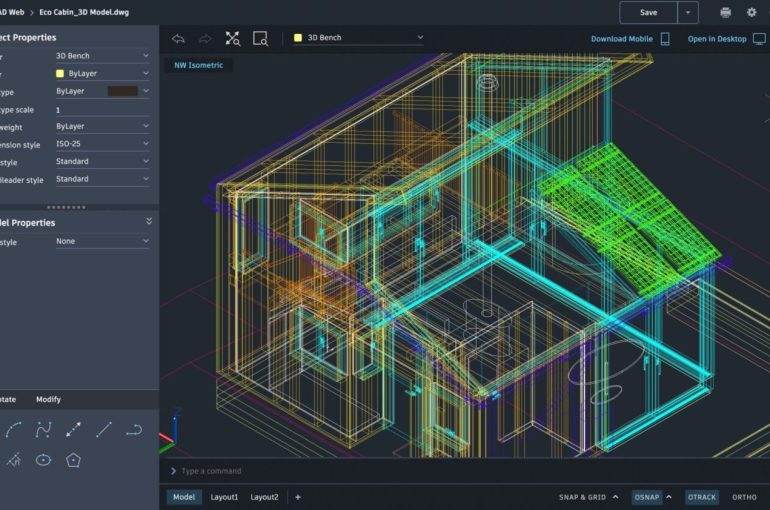Click the Zoom Window icon

(x=260, y=38)
